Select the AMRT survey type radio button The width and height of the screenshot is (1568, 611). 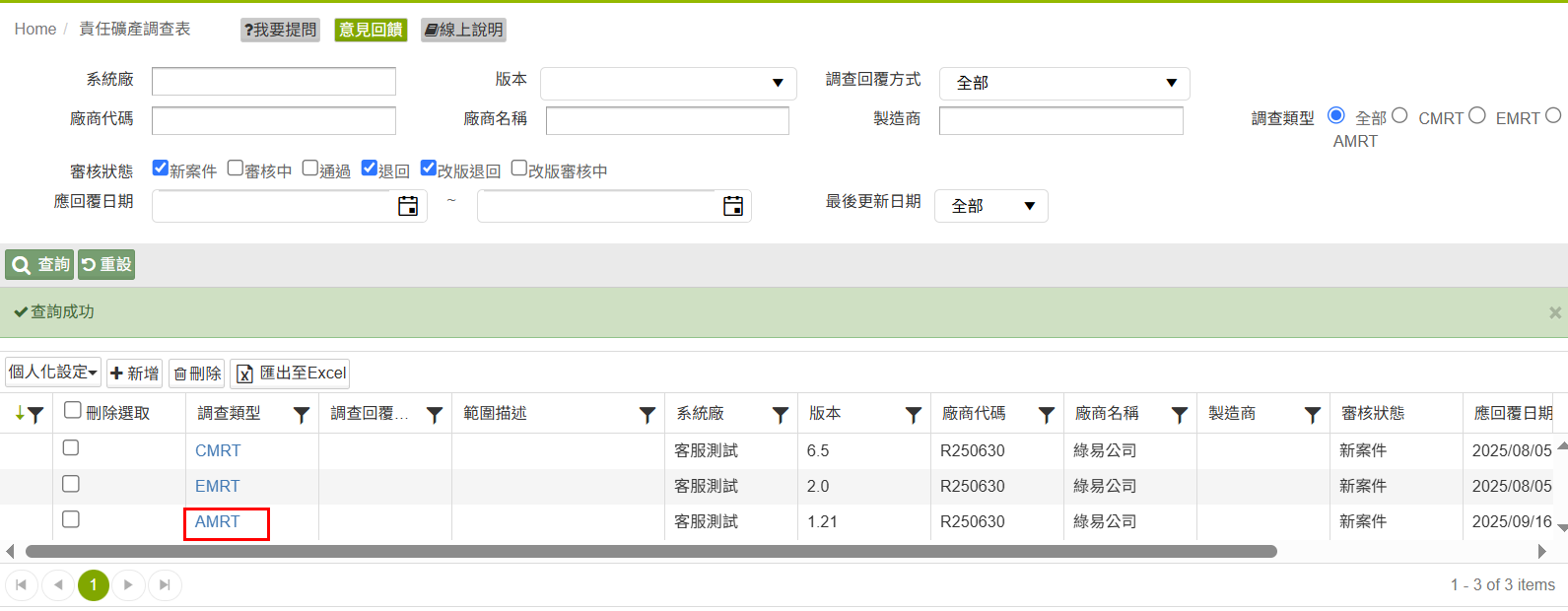(x=1553, y=115)
